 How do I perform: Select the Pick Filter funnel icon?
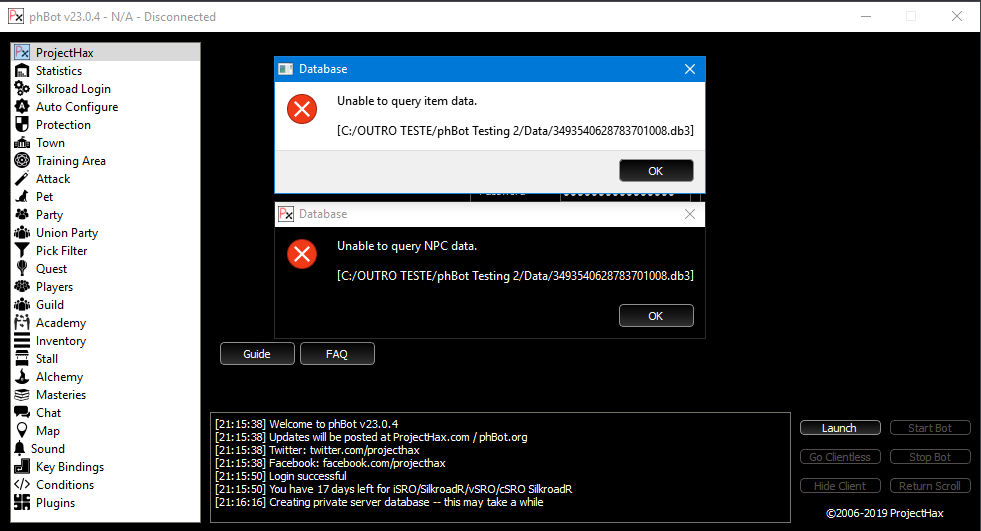(x=22, y=251)
